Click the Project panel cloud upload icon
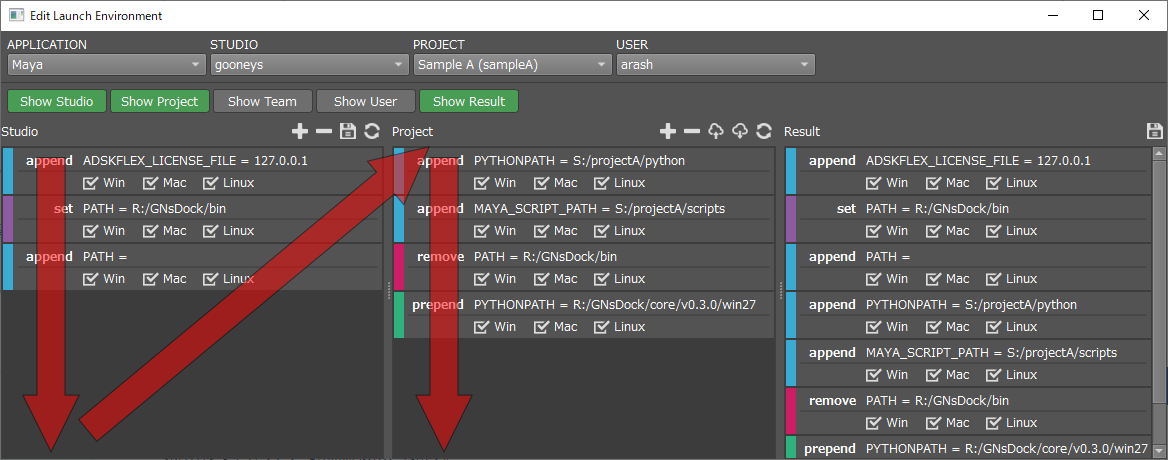 (x=716, y=131)
